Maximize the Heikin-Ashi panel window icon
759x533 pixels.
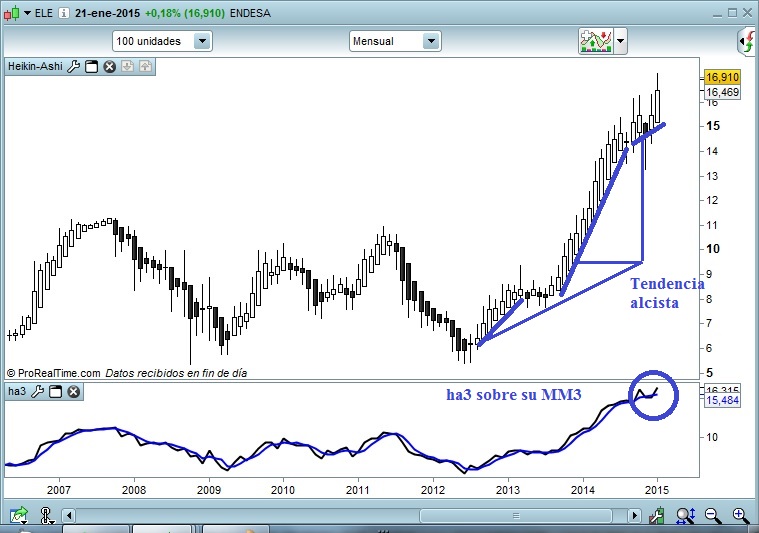tap(91, 66)
